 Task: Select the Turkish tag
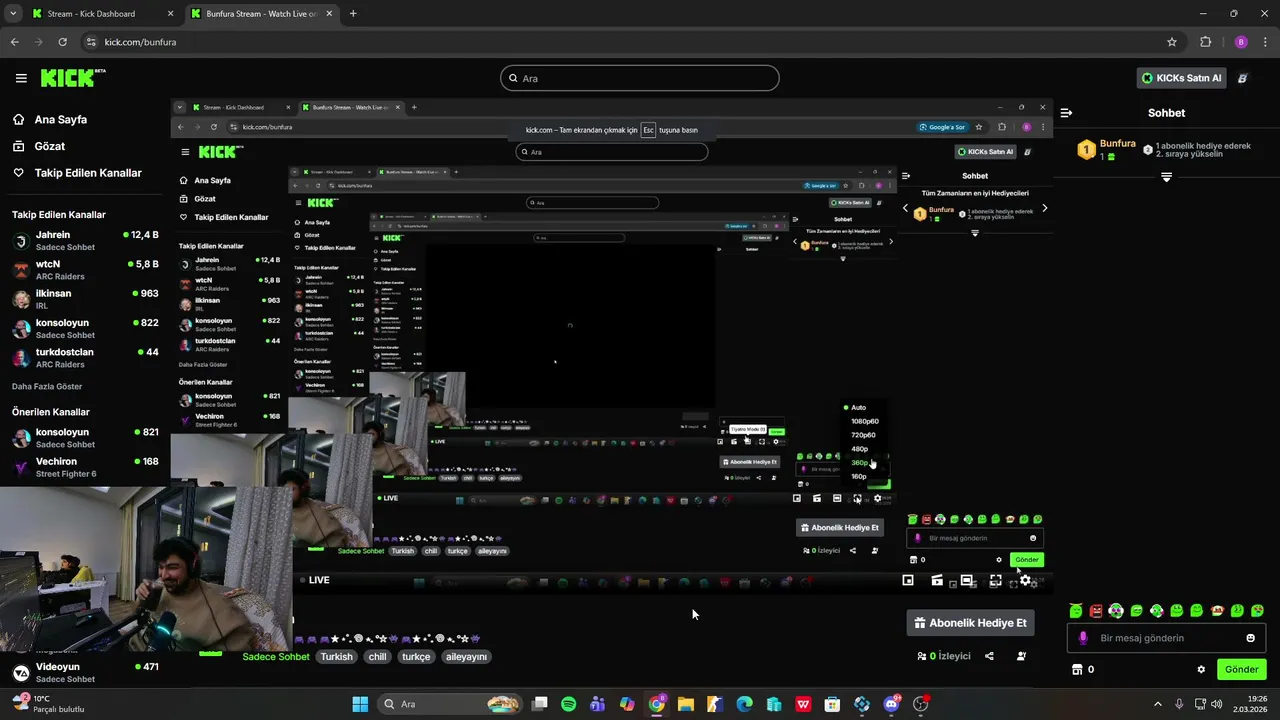[336, 657]
